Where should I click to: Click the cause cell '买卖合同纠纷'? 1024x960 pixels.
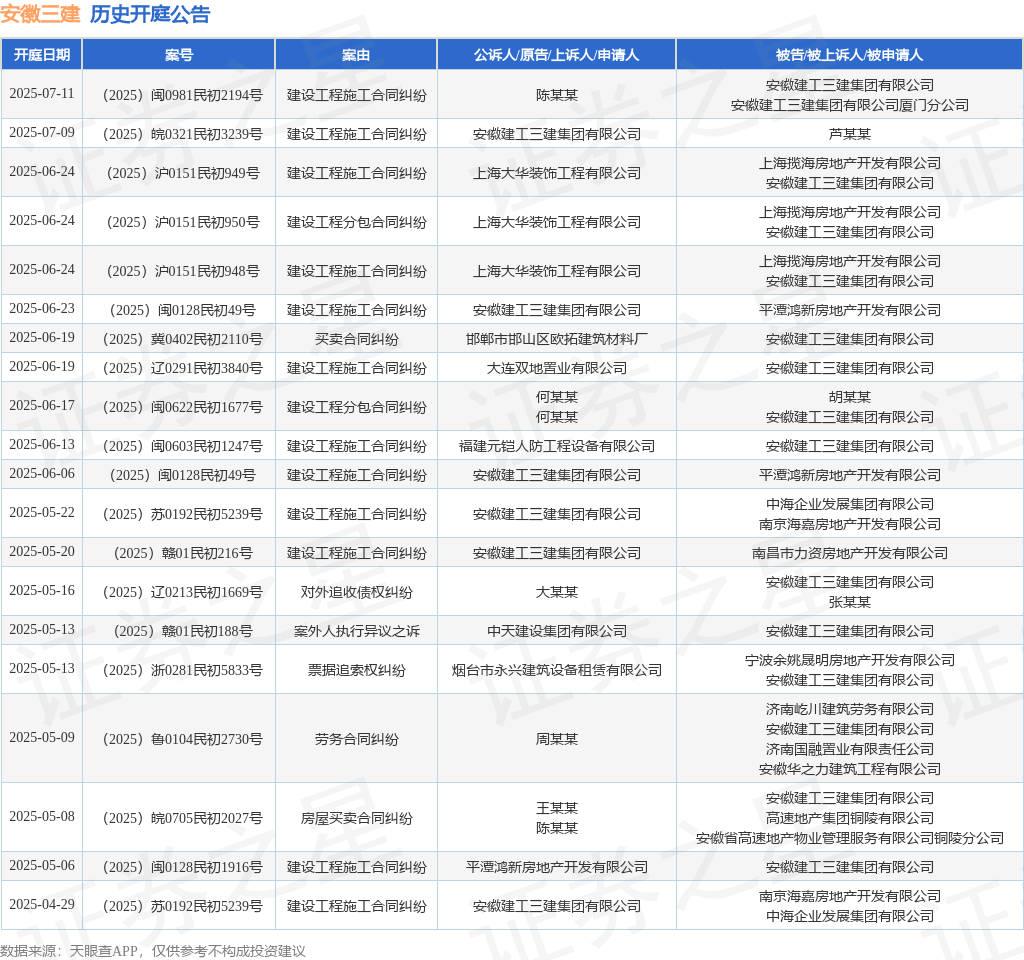click(356, 340)
